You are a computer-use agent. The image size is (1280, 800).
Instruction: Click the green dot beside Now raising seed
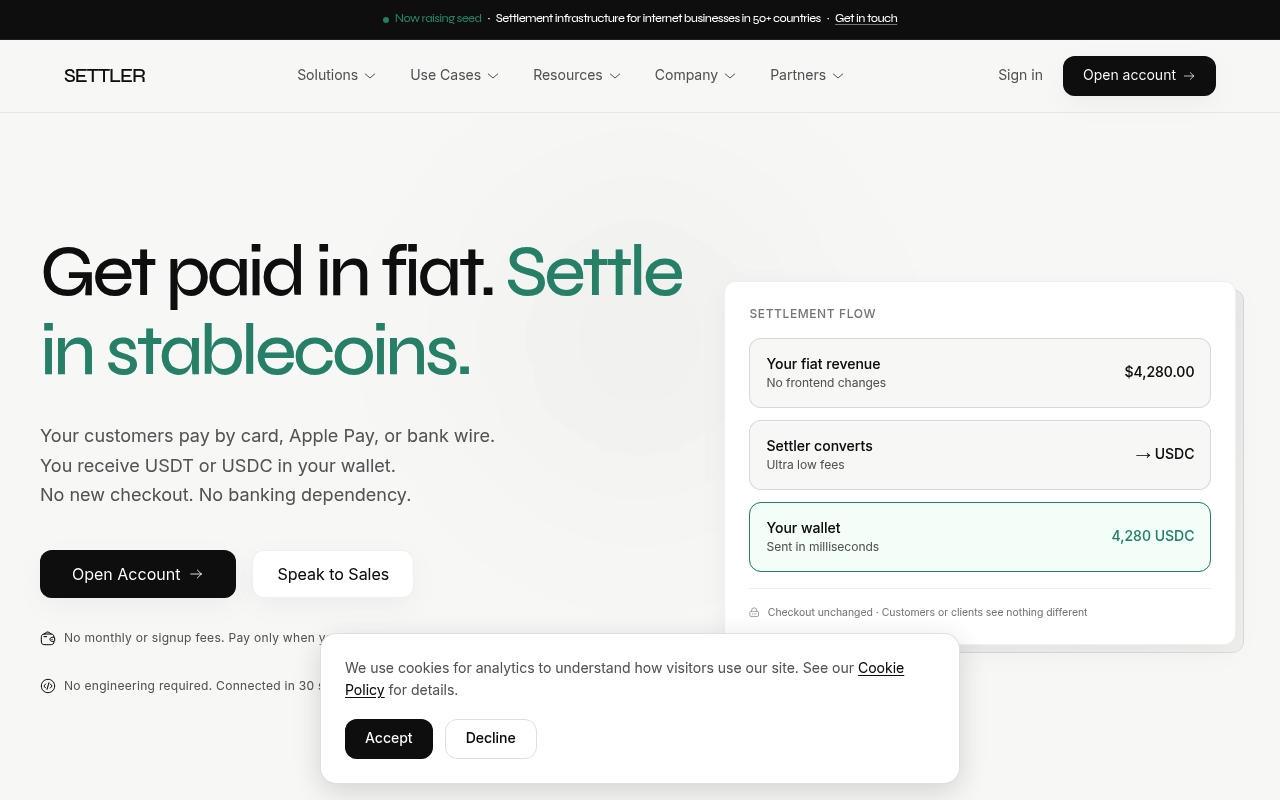pyautogui.click(x=386, y=19)
